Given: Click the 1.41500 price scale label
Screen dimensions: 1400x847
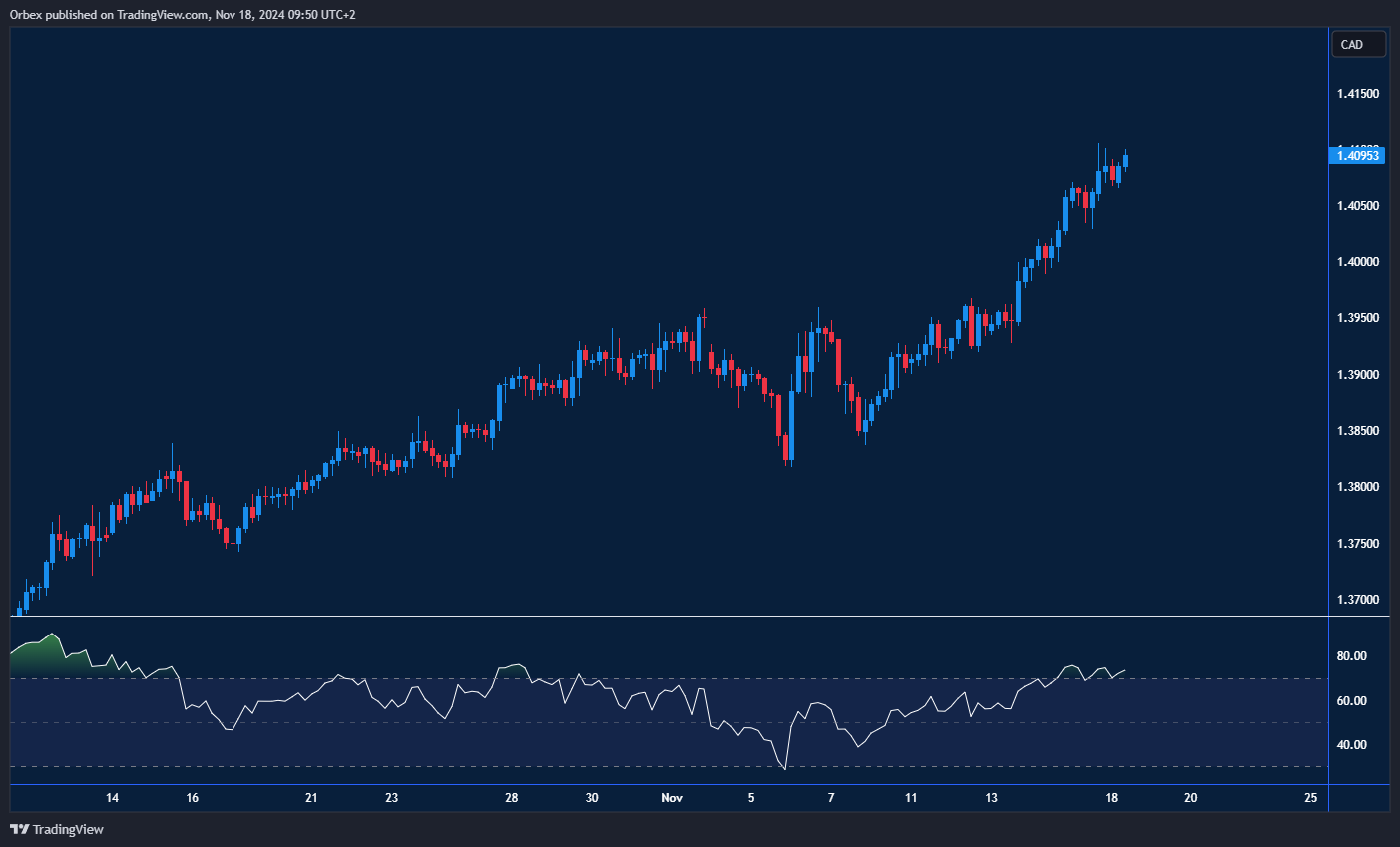Looking at the screenshot, I should tap(1358, 94).
